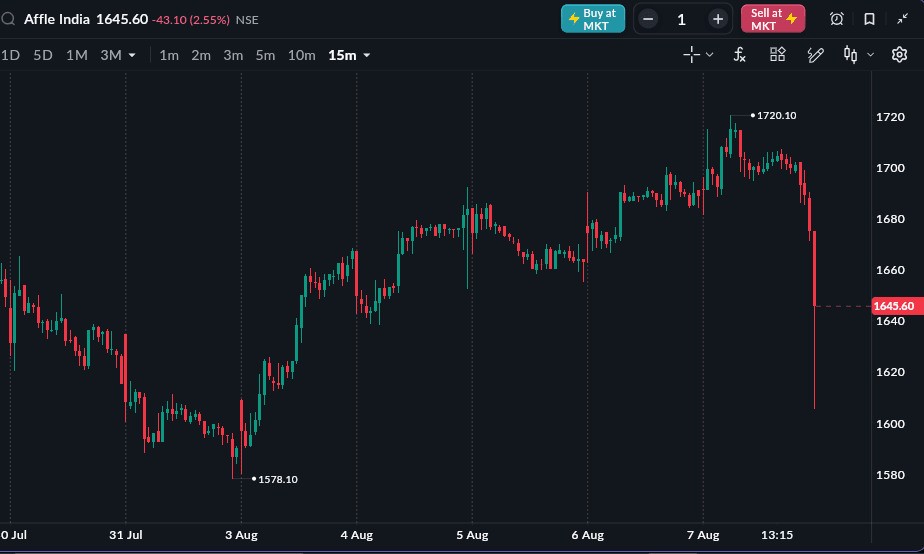The image size is (924, 554).
Task: Expand crosshair cursor options chevron
Action: [710, 55]
